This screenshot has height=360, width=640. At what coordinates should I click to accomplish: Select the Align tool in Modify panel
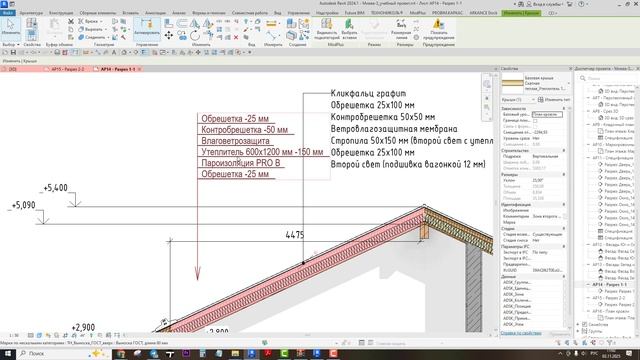pos(169,24)
